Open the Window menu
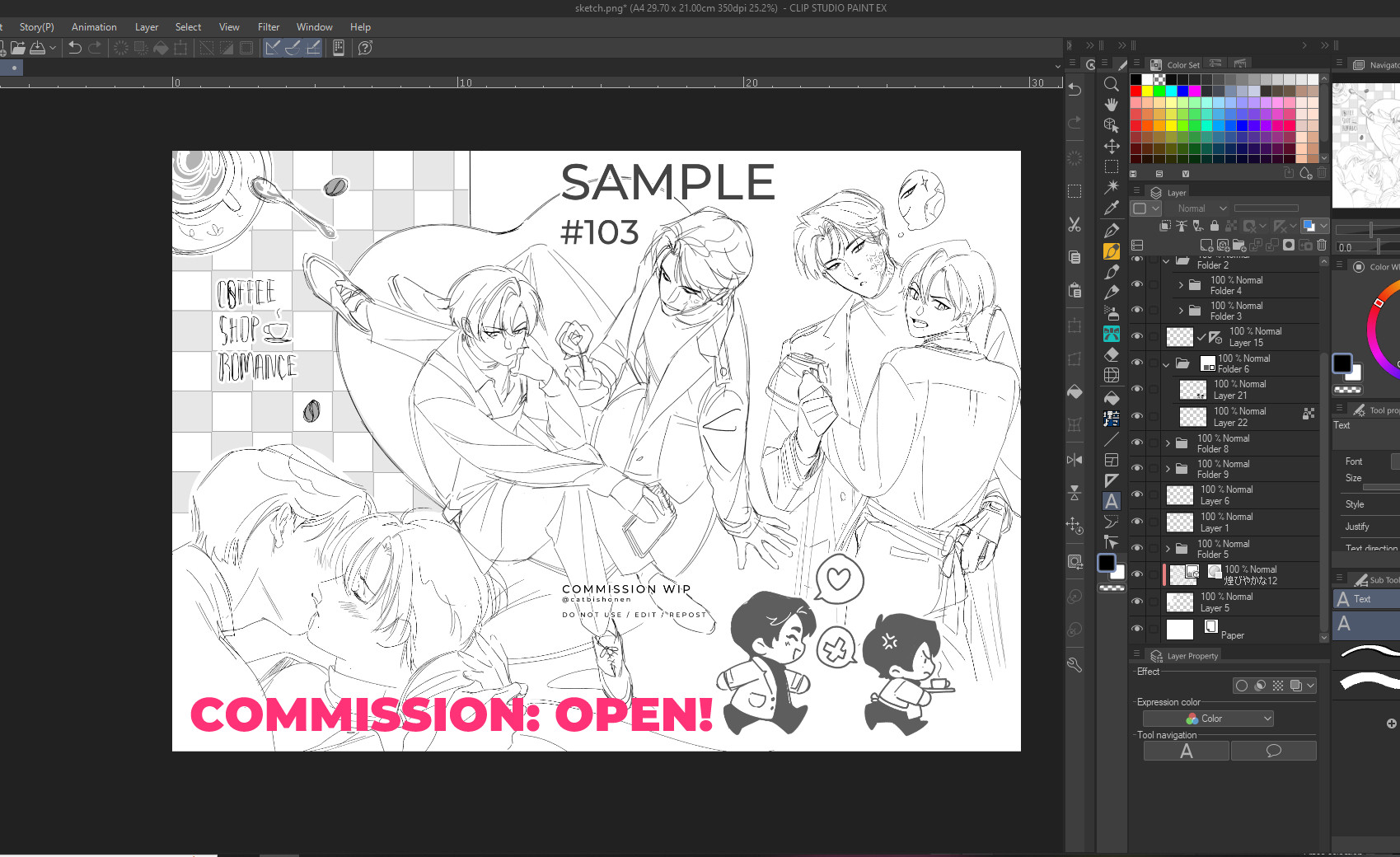This screenshot has height=857, width=1400. (315, 27)
